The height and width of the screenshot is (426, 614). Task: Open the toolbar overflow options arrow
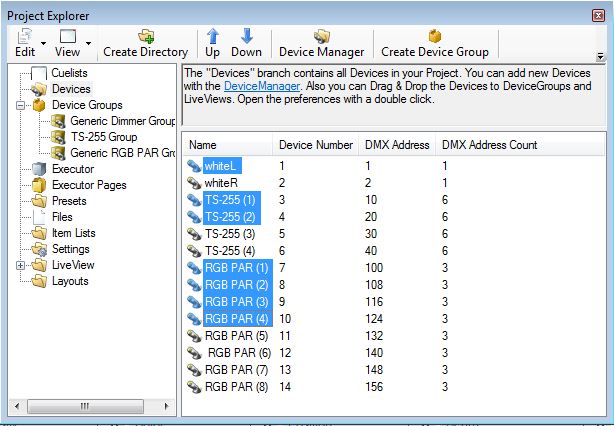click(x=600, y=57)
